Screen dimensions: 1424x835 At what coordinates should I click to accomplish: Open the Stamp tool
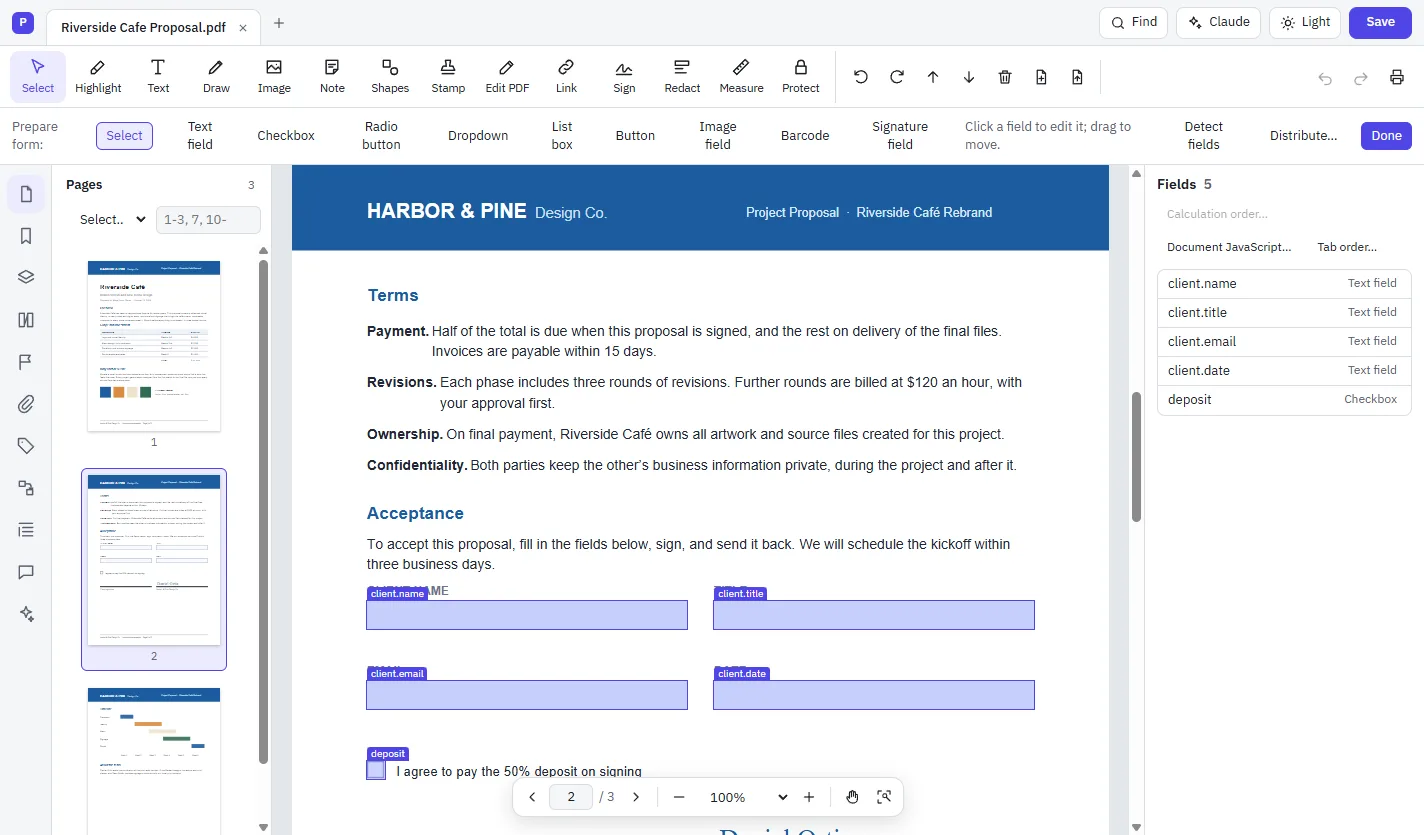pos(448,77)
